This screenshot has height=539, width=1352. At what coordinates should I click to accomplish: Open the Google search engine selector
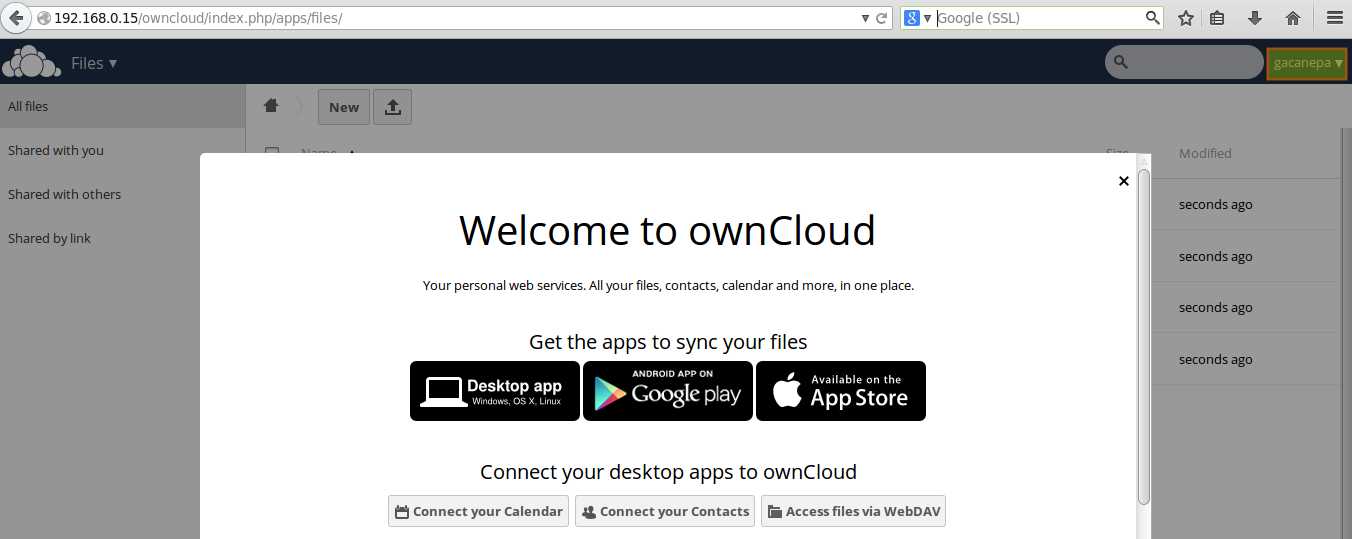click(x=917, y=18)
